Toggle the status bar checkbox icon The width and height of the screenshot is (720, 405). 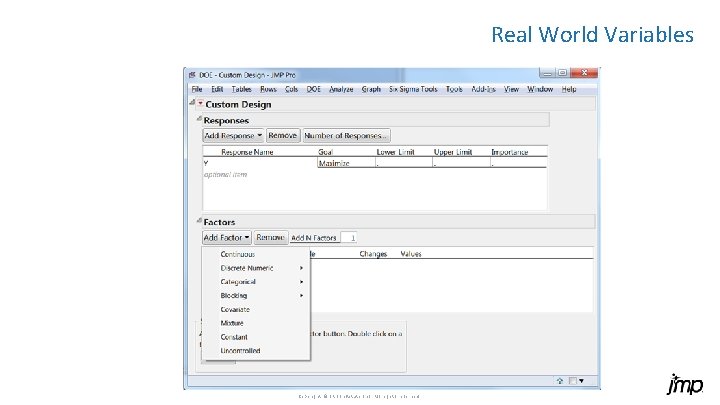pos(572,381)
